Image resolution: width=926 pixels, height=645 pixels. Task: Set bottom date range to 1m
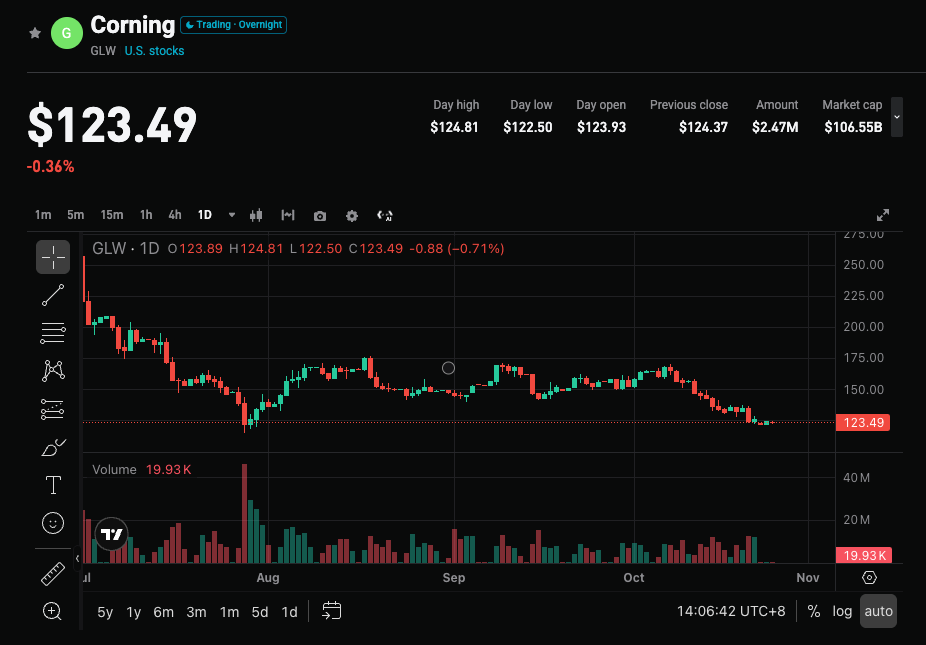229,612
